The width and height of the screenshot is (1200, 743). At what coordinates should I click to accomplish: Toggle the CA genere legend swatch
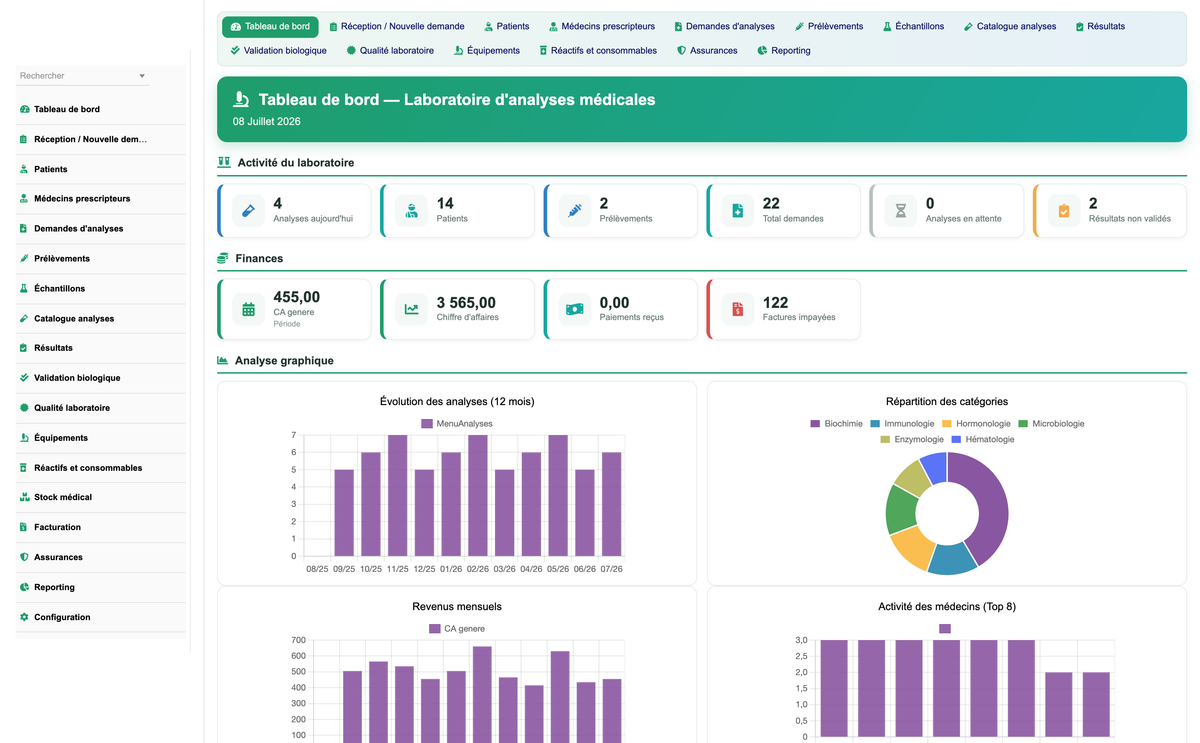(435, 629)
